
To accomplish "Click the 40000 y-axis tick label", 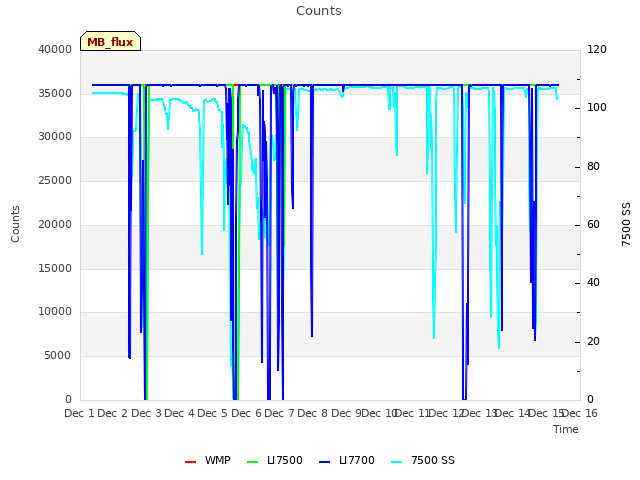I will point(55,49).
